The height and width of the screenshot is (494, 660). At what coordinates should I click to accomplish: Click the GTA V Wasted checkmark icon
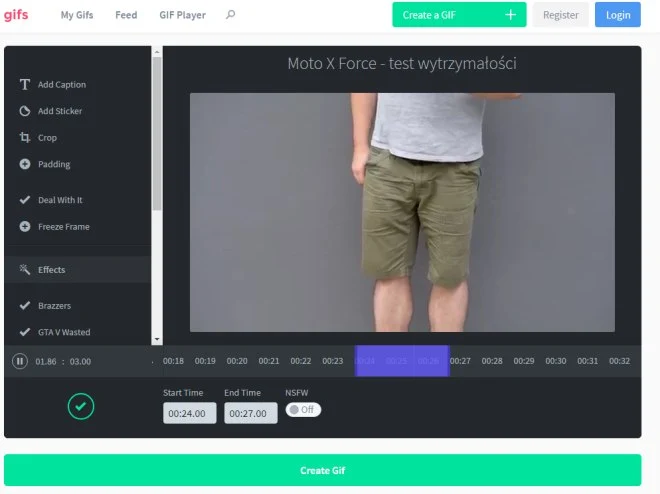25,332
